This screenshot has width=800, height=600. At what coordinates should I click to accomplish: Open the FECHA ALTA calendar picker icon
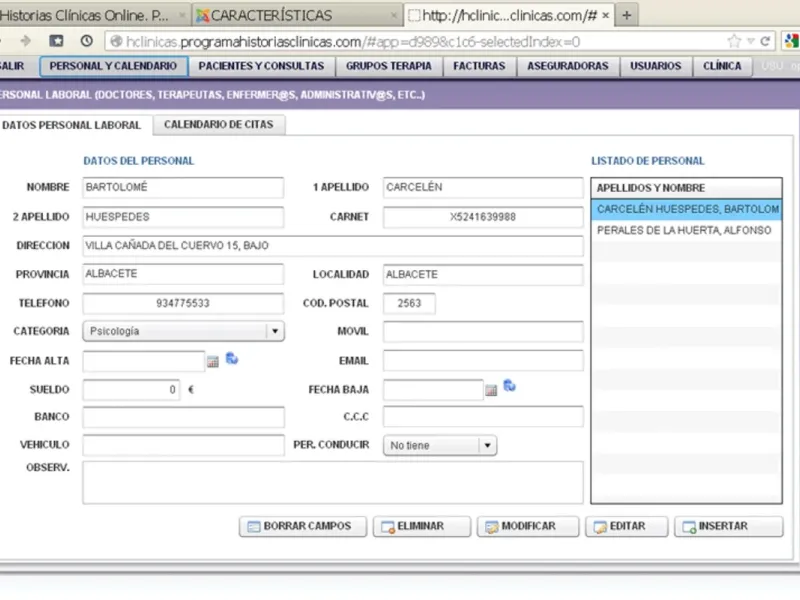pos(213,362)
